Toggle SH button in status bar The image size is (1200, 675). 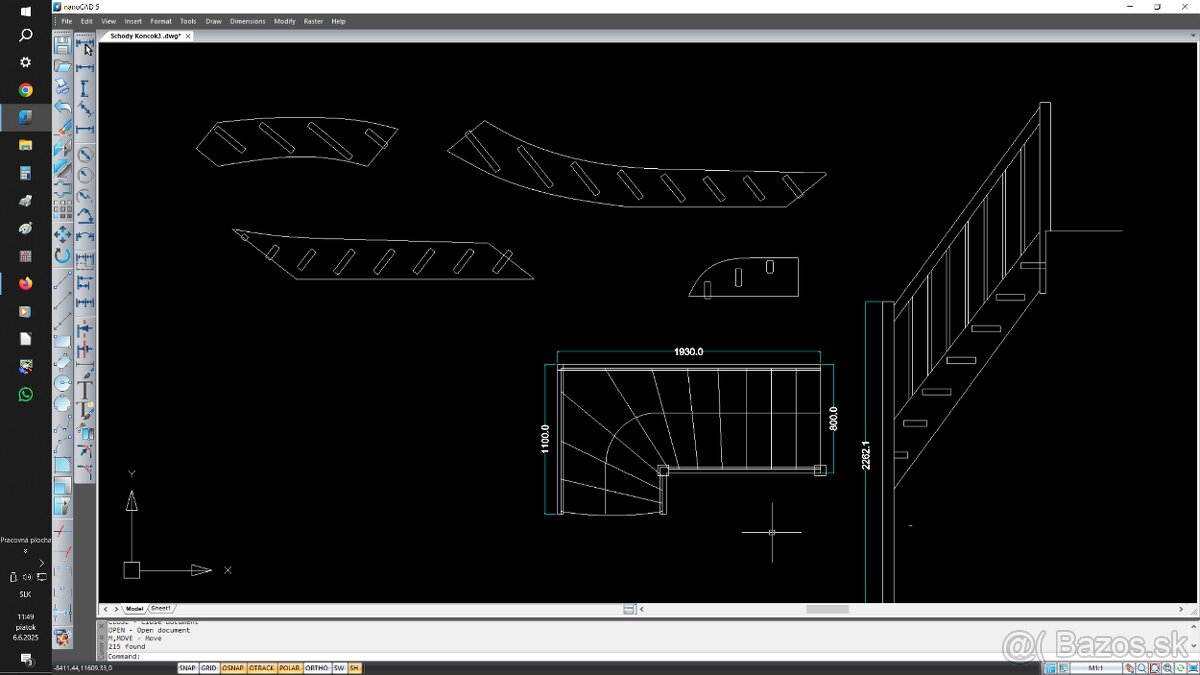point(354,667)
